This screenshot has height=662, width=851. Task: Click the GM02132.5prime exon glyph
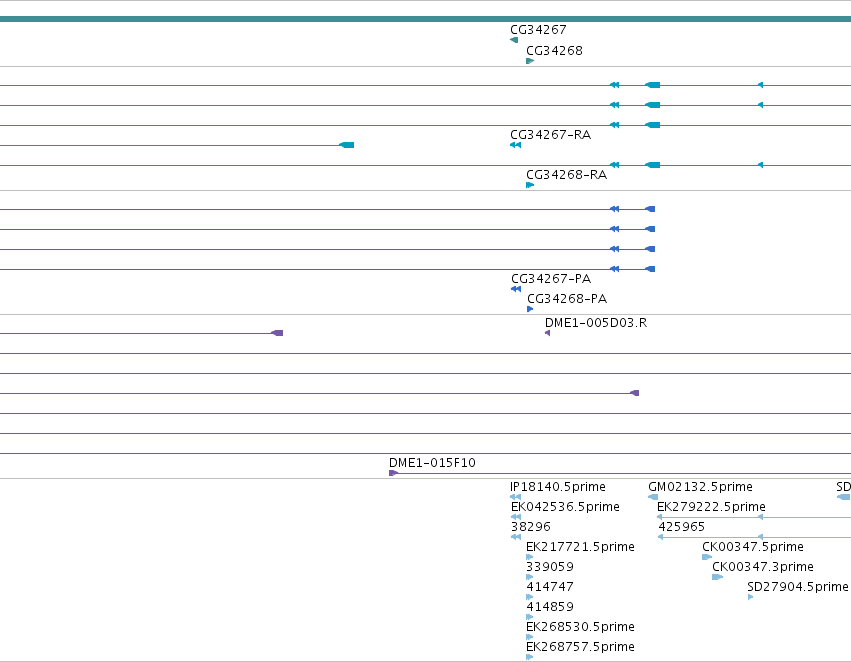653,497
